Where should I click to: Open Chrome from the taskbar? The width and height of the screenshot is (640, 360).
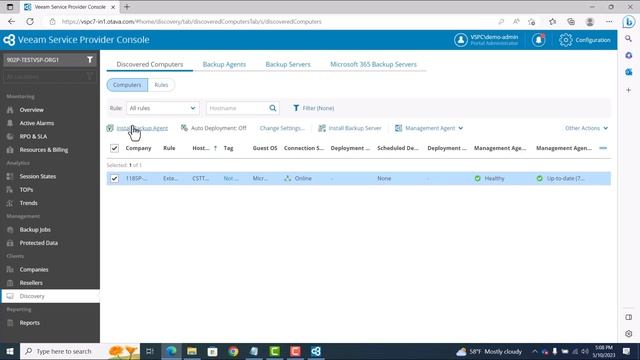click(x=233, y=351)
